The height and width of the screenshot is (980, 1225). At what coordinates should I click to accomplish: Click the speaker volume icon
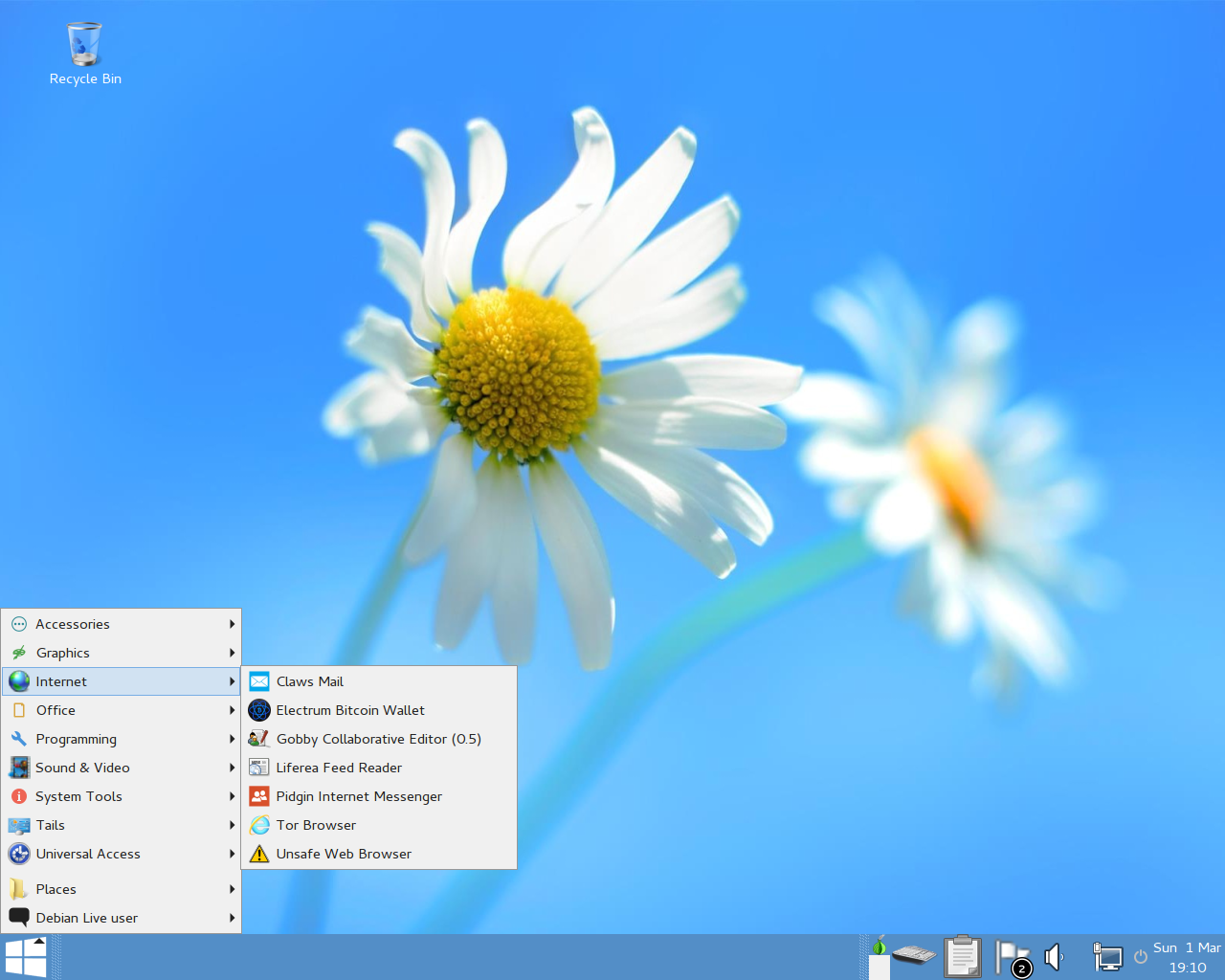click(1054, 956)
